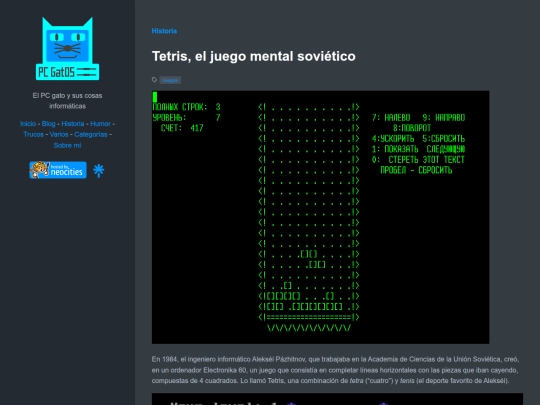Viewport: 540px width, 405px height.
Task: Click the paragraph beginning En 1984
Action: click(335, 370)
